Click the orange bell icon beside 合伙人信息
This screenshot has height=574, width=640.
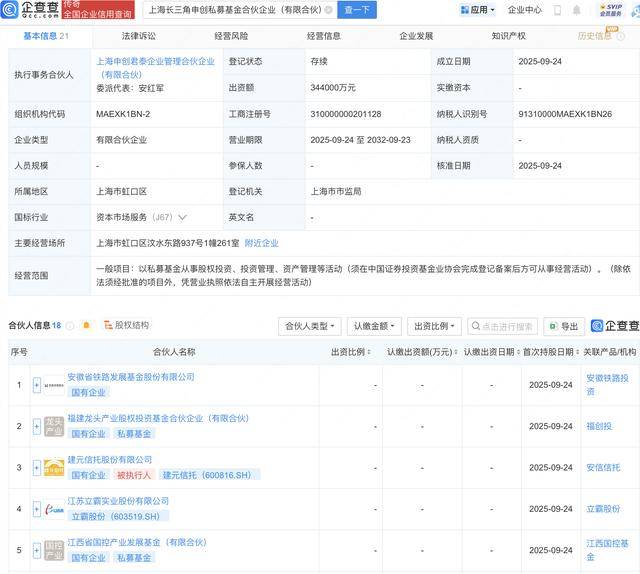click(x=86, y=325)
